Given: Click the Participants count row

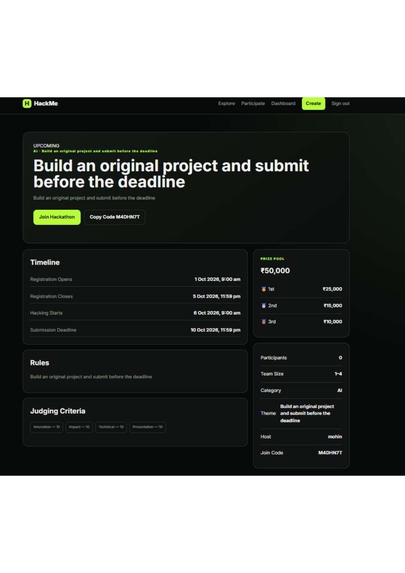Looking at the screenshot, I should tap(301, 358).
